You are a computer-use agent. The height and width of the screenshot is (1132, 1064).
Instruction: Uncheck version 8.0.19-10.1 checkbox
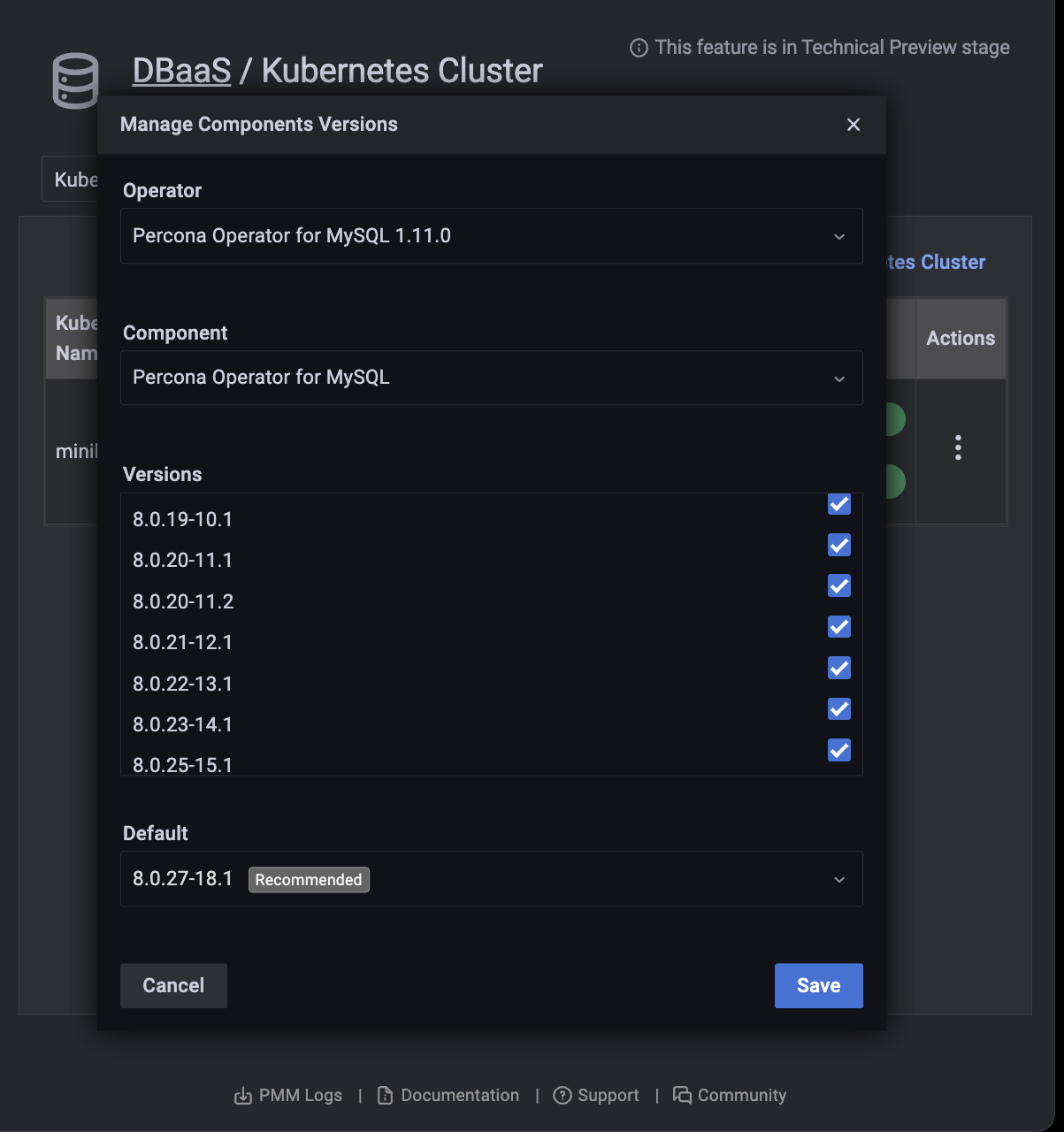[839, 503]
